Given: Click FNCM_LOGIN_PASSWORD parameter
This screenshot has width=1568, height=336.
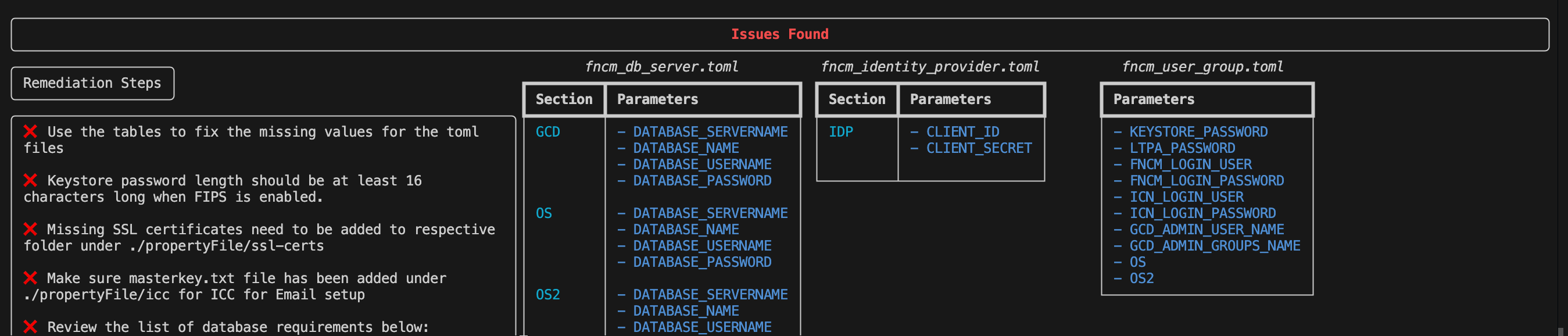Looking at the screenshot, I should tap(1207, 181).
